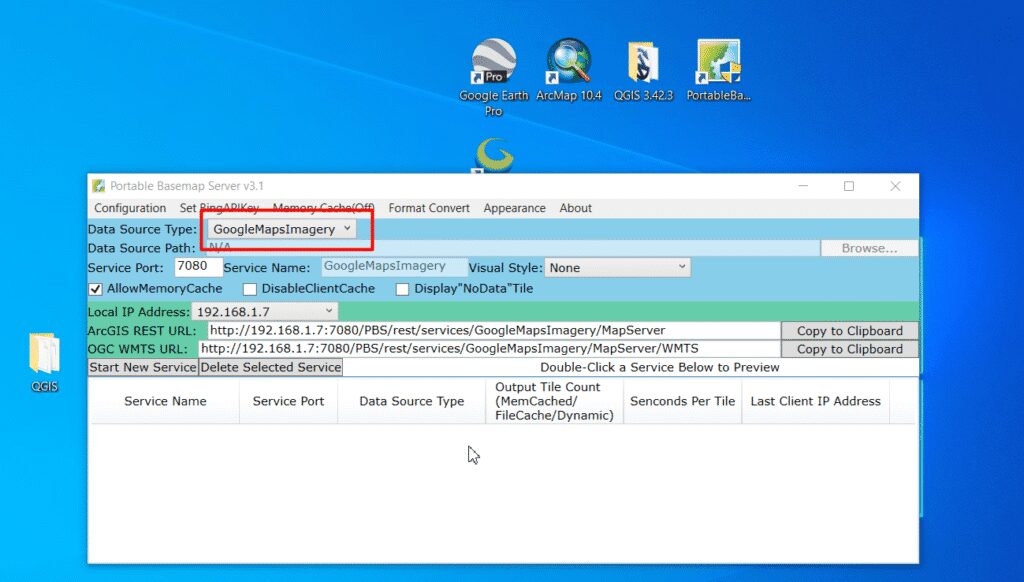This screenshot has height=582, width=1024.
Task: Copy the ArcGIS REST URL to clipboard
Action: click(850, 331)
